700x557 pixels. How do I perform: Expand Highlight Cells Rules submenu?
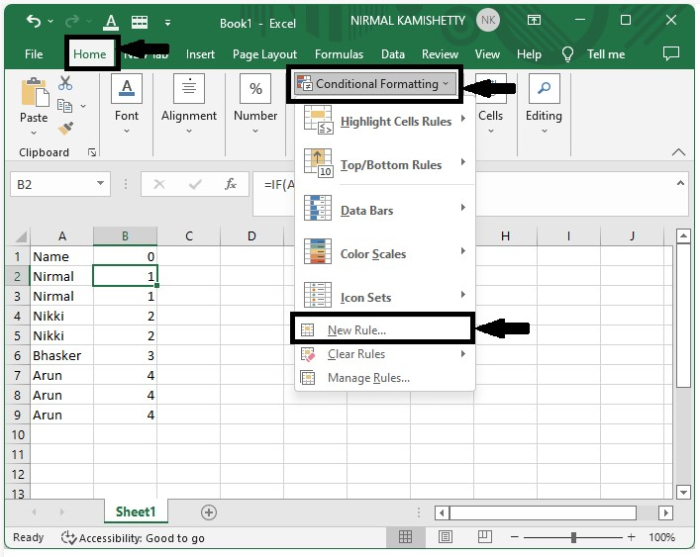point(384,121)
